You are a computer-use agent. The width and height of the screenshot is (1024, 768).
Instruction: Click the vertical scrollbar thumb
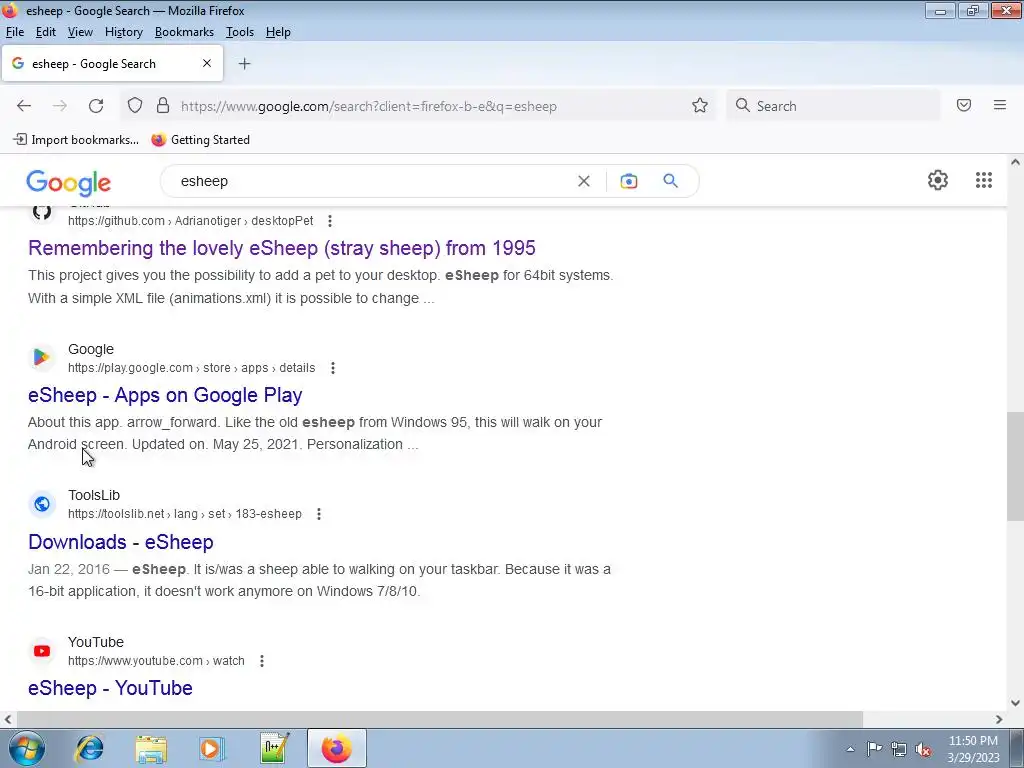(1015, 466)
